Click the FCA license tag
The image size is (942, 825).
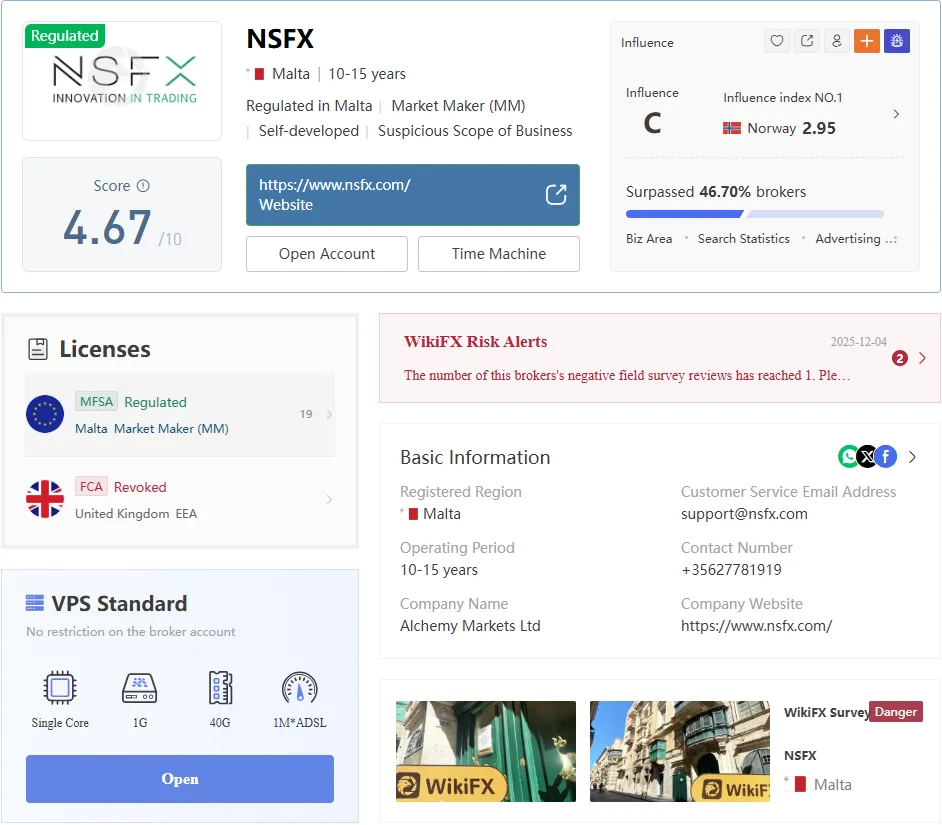pyautogui.click(x=91, y=487)
